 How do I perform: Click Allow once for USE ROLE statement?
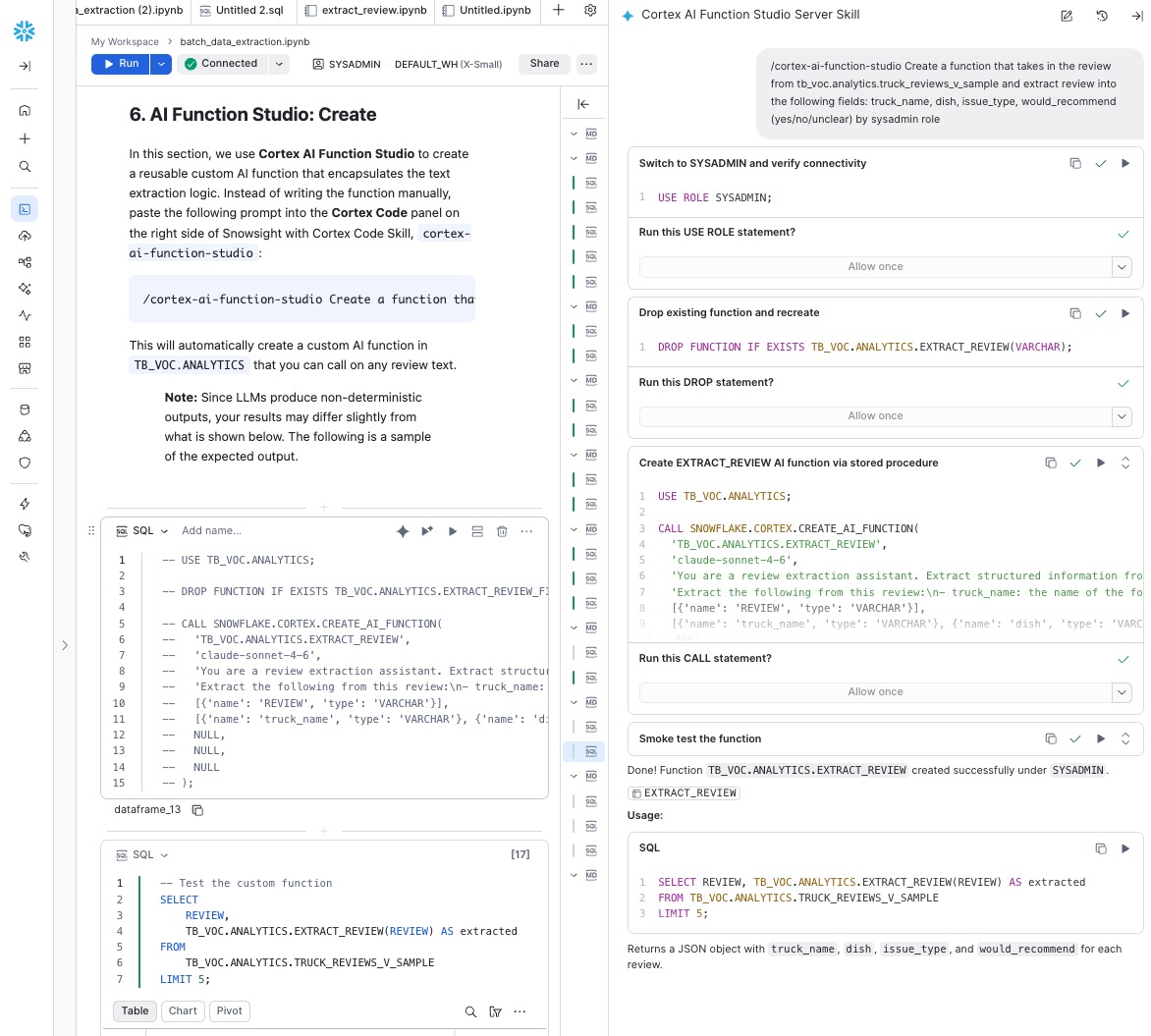pyautogui.click(x=876, y=266)
